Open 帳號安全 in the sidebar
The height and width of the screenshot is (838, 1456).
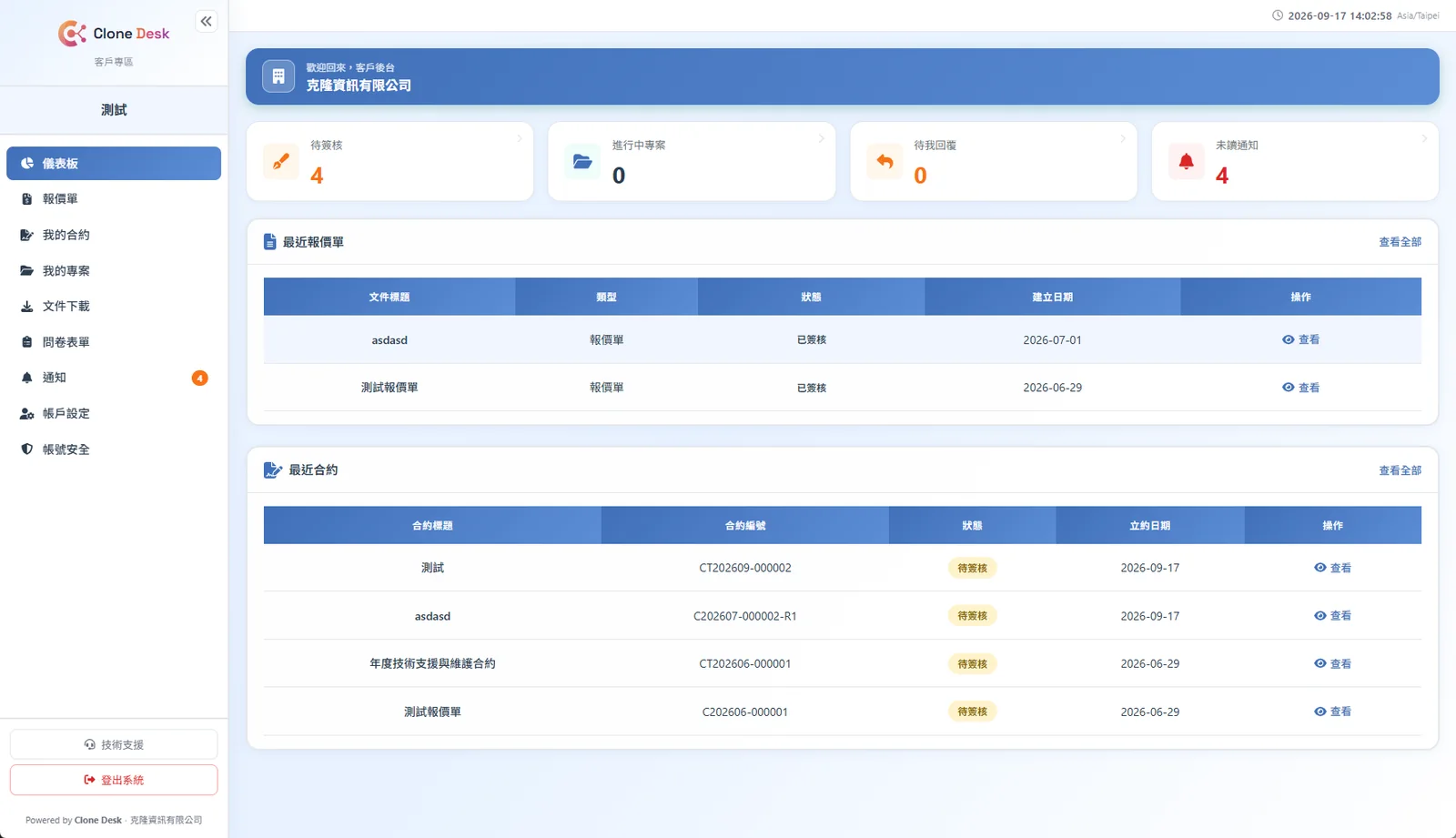114,449
